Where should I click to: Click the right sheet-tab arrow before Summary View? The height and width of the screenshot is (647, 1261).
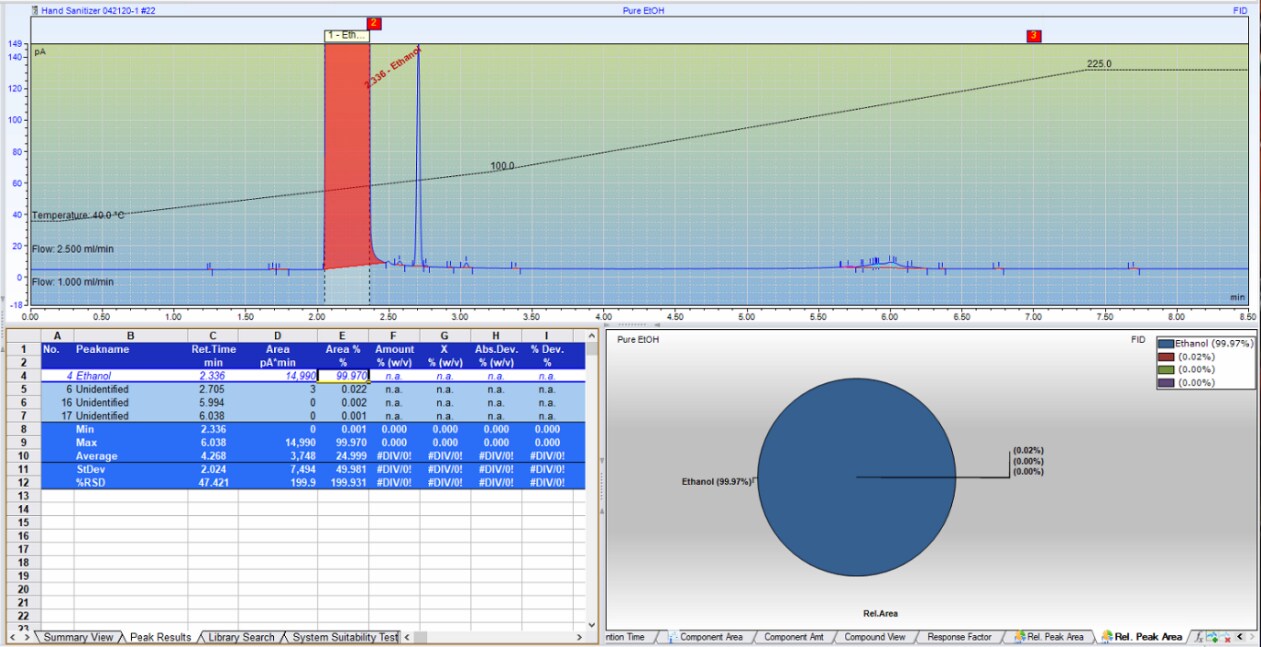(x=25, y=637)
